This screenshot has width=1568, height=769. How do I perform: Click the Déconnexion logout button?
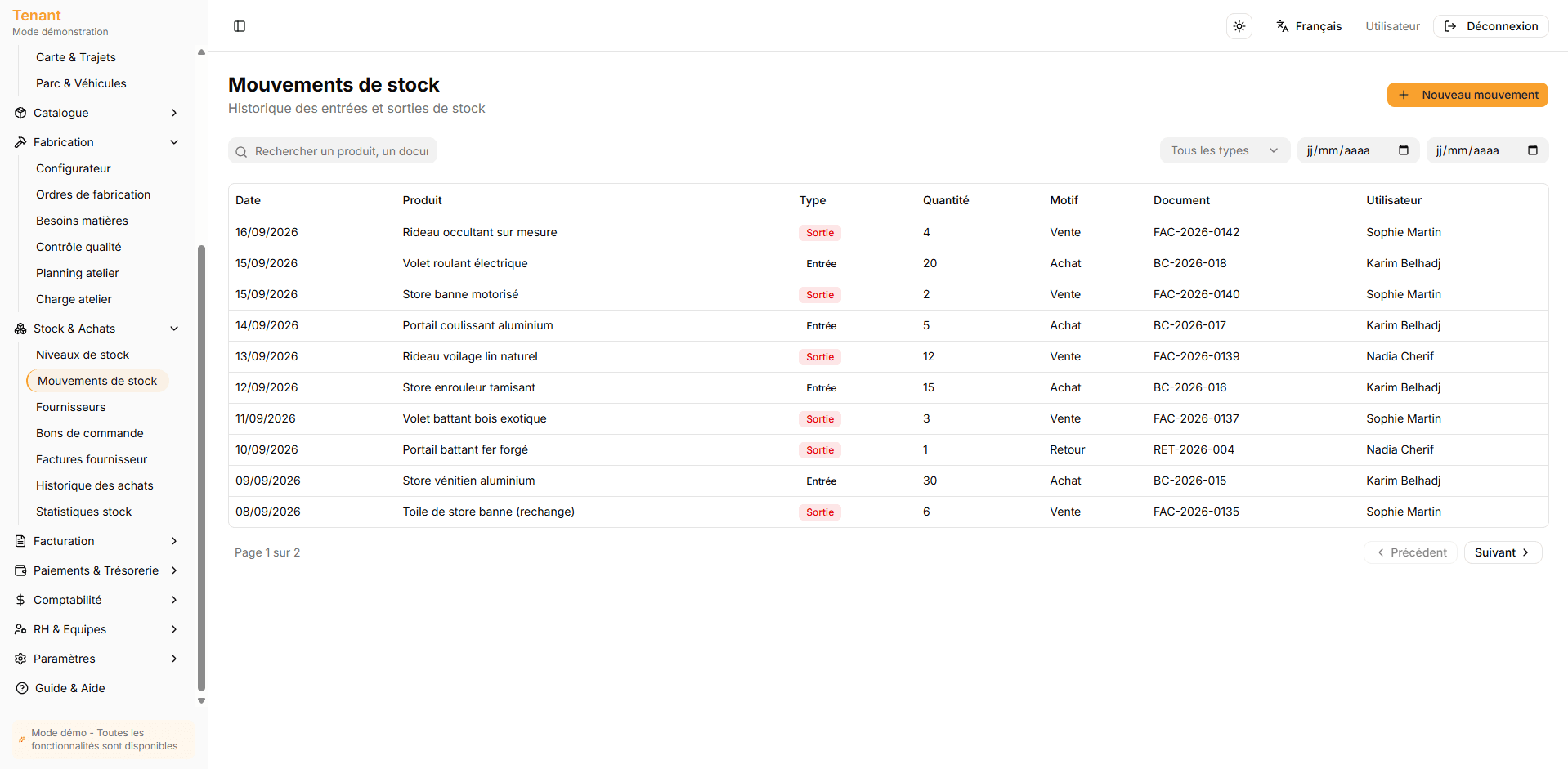coord(1491,26)
